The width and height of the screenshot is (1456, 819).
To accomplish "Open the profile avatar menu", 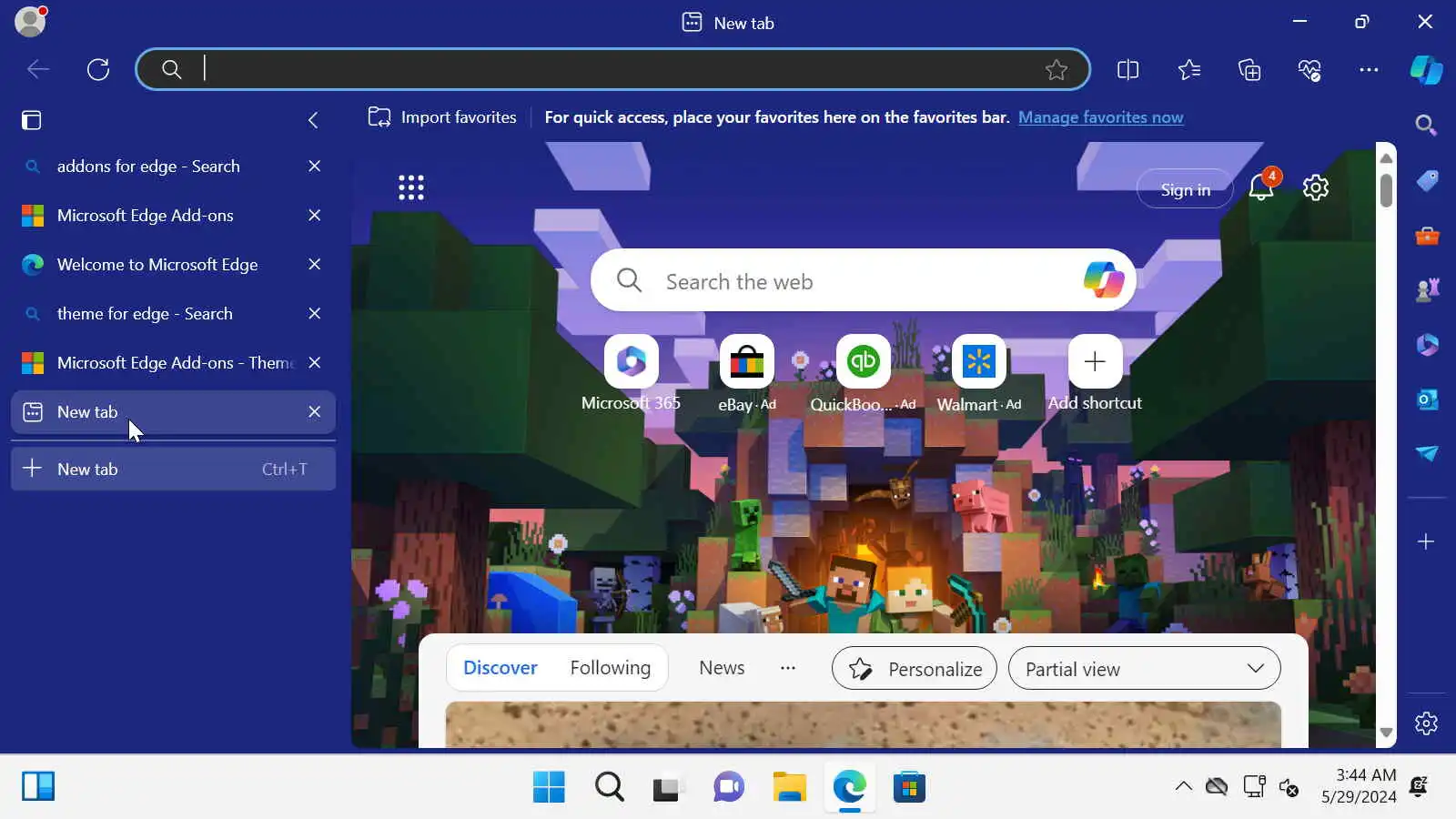I will (30, 21).
